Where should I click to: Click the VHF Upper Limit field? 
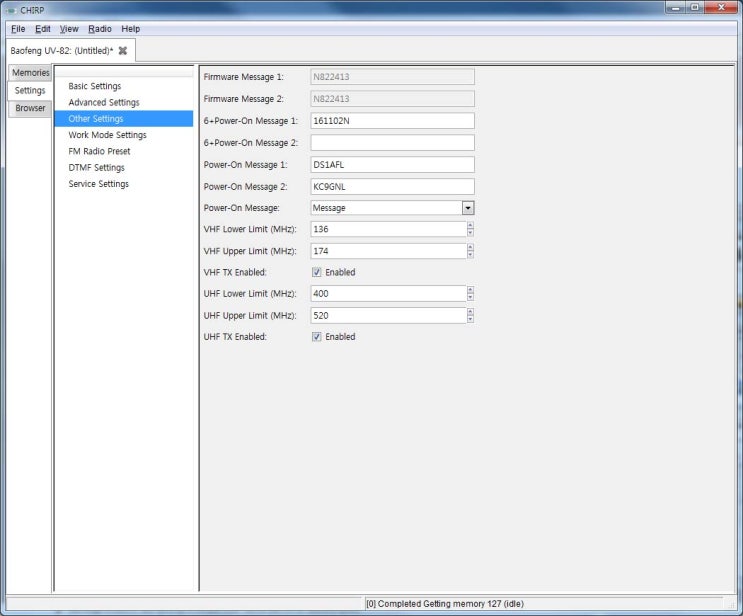[389, 251]
